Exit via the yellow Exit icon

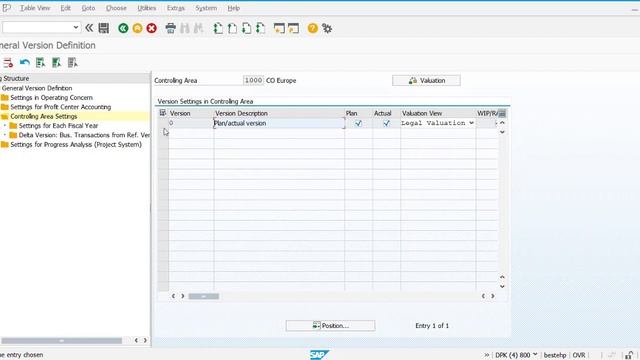point(138,28)
